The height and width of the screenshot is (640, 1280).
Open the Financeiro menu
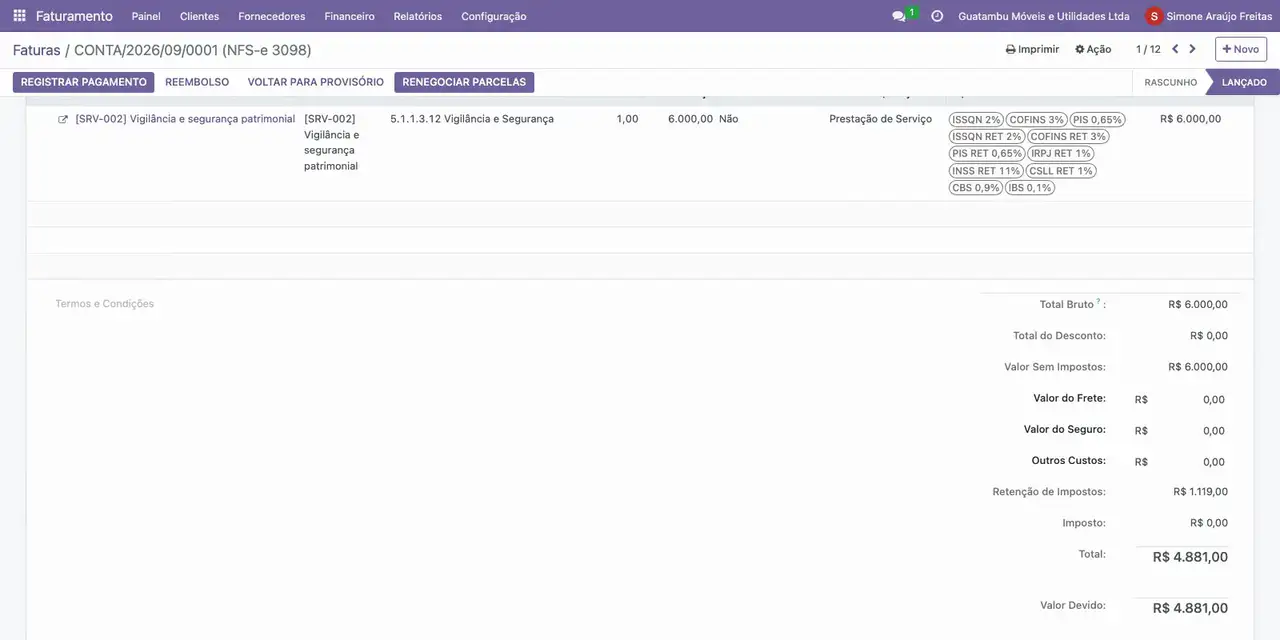click(x=349, y=16)
